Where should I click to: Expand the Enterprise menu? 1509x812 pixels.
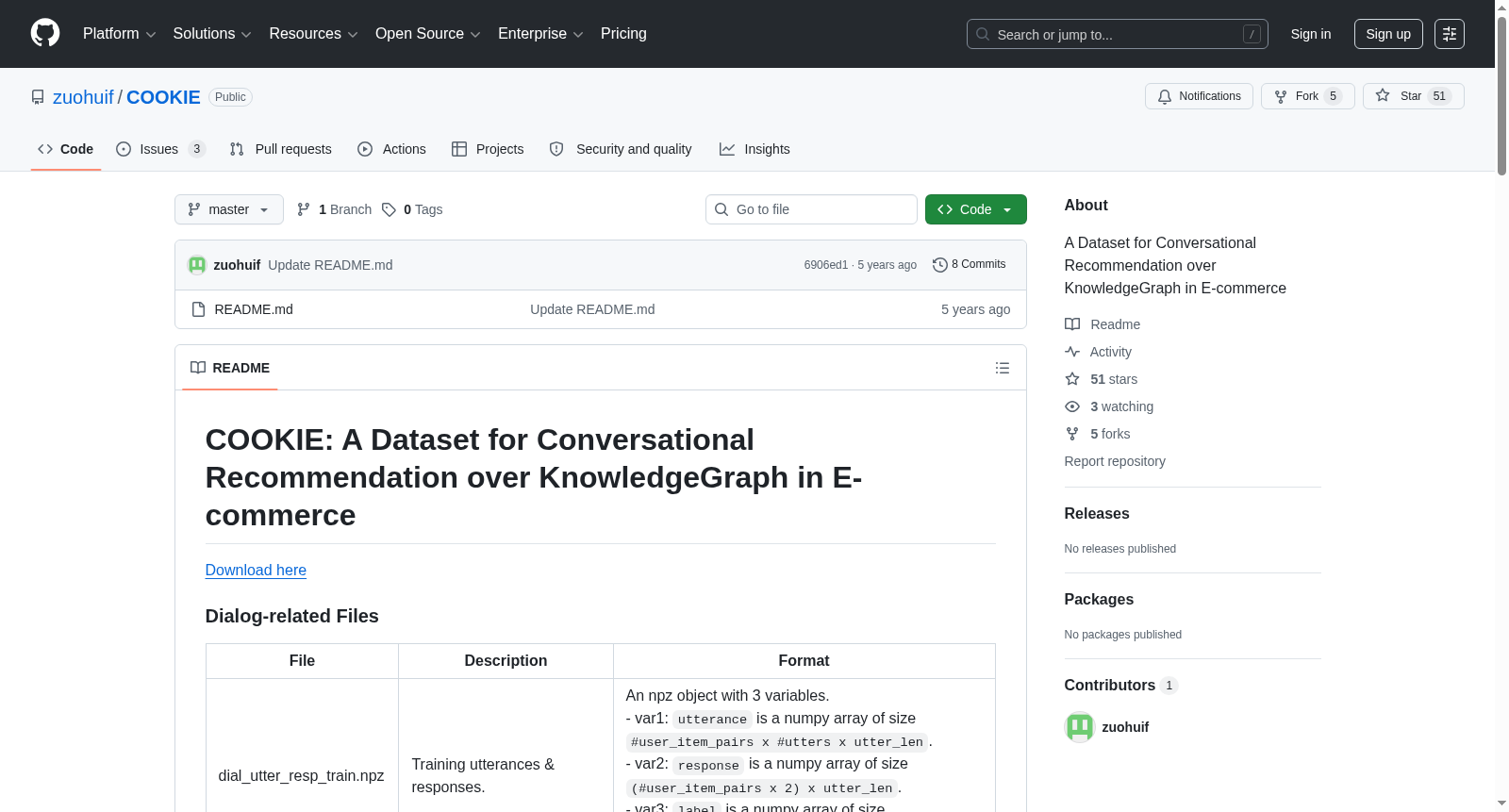540,34
